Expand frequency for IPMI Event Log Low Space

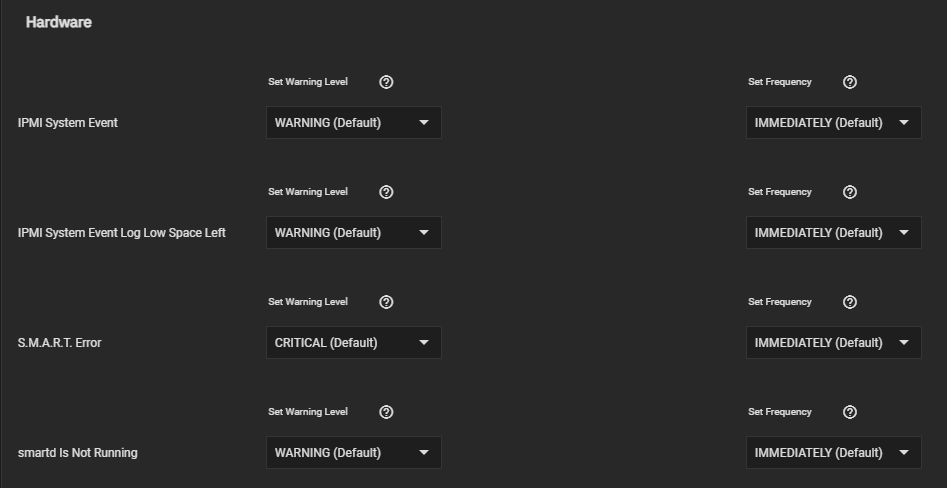click(833, 233)
